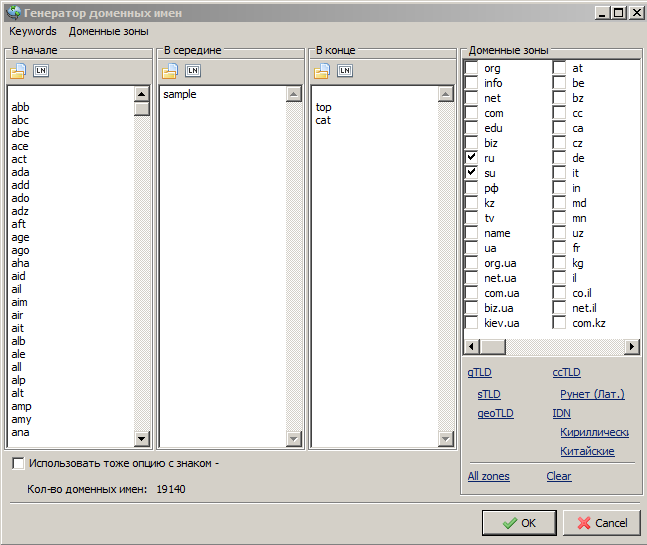Screen dimensions: 647x545
Task: Click down arrow of В начале list scrollbar
Action: click(142, 439)
